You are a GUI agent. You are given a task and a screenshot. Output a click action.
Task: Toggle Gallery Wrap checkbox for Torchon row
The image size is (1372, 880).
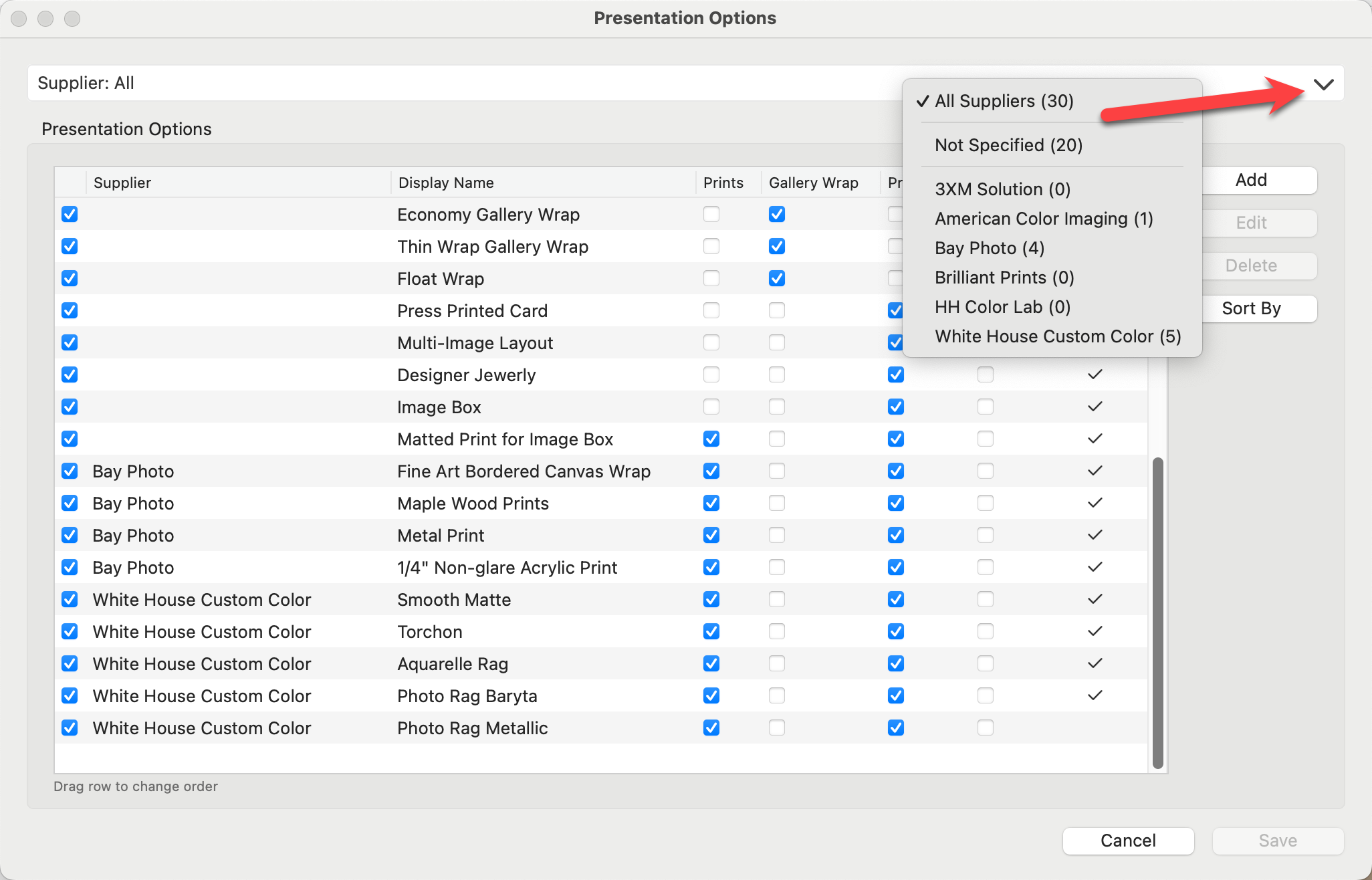776,631
